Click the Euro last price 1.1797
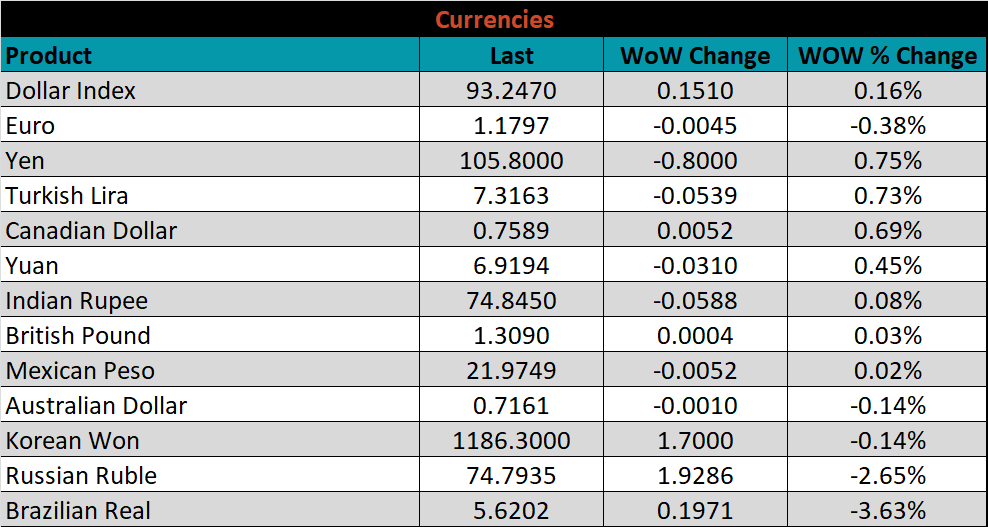 [511, 126]
